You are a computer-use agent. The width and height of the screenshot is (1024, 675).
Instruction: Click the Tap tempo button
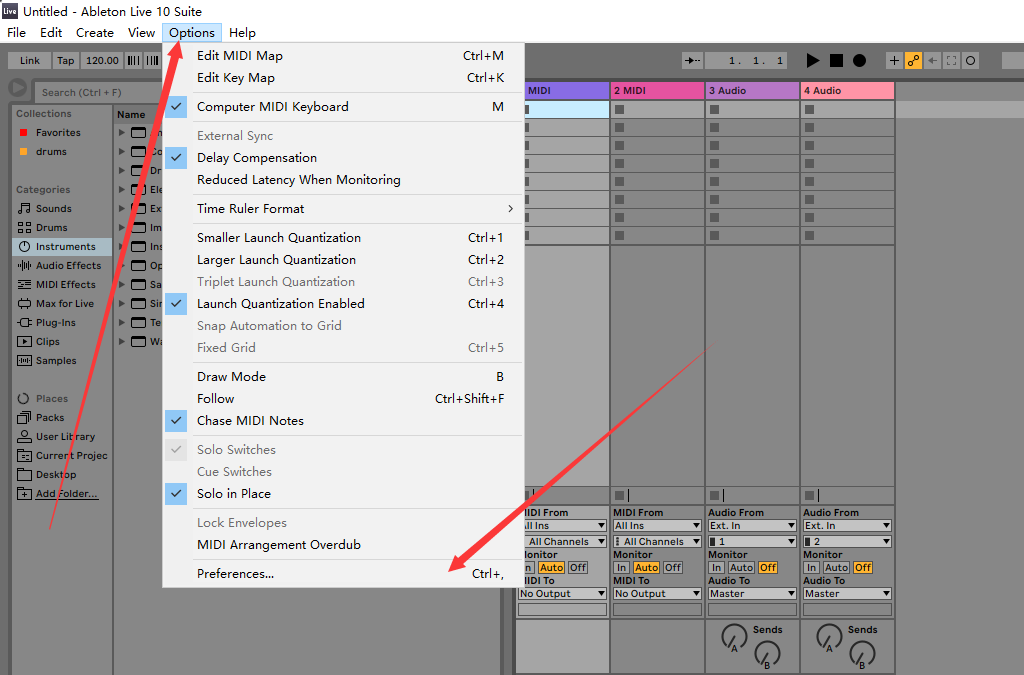tap(65, 61)
